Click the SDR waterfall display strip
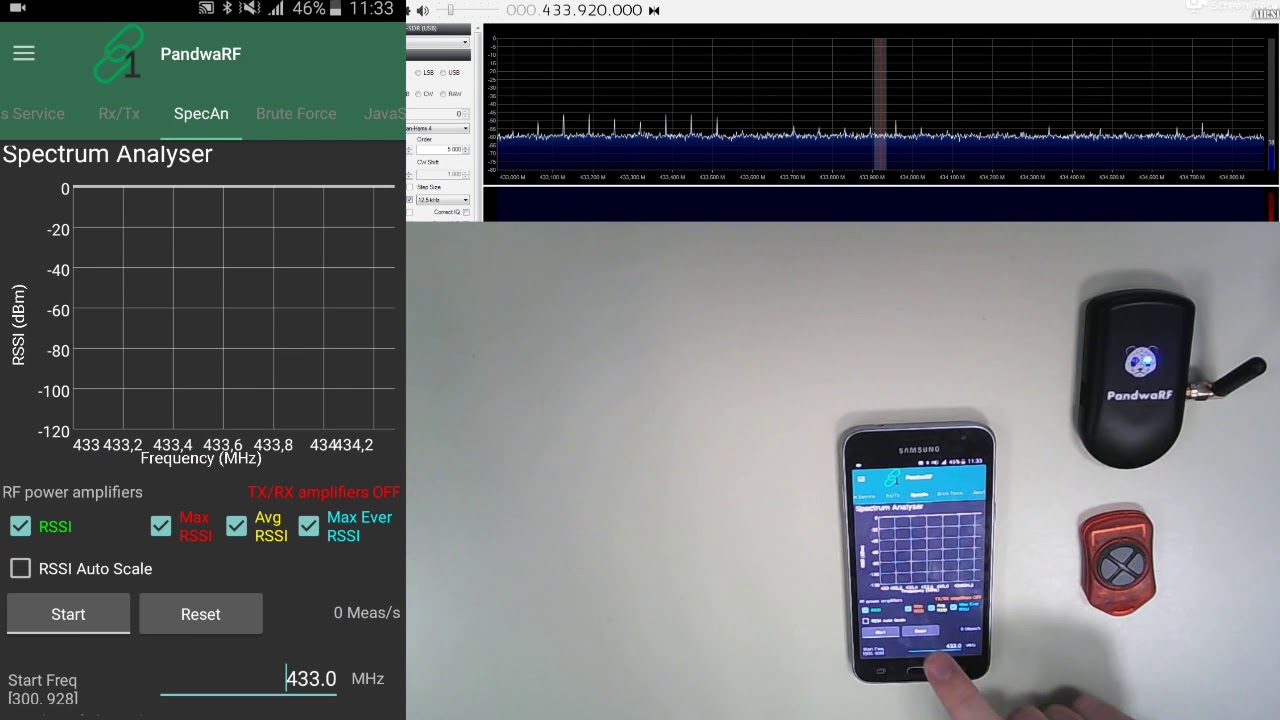Screen dimensions: 1280x720 [x=880, y=204]
